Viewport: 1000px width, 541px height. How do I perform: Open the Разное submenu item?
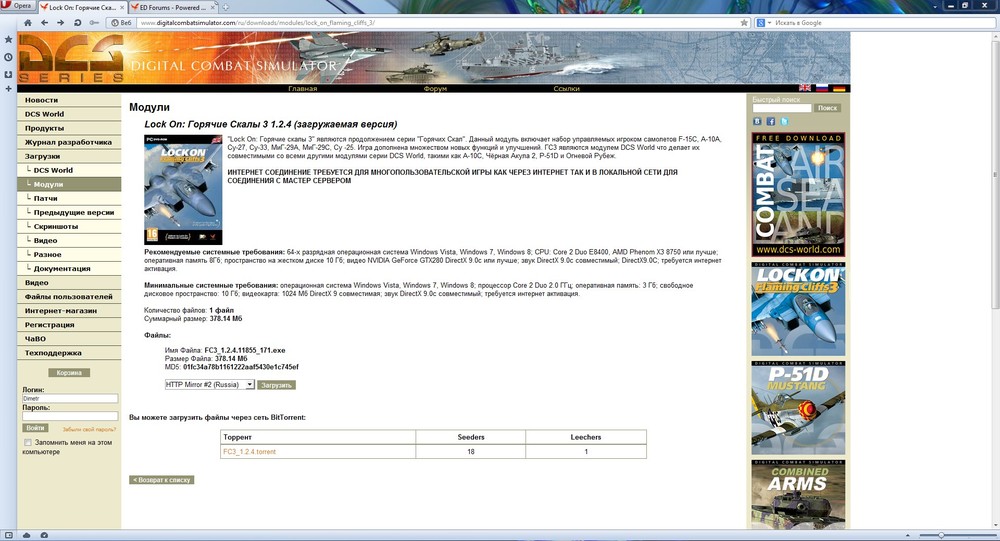click(x=70, y=255)
